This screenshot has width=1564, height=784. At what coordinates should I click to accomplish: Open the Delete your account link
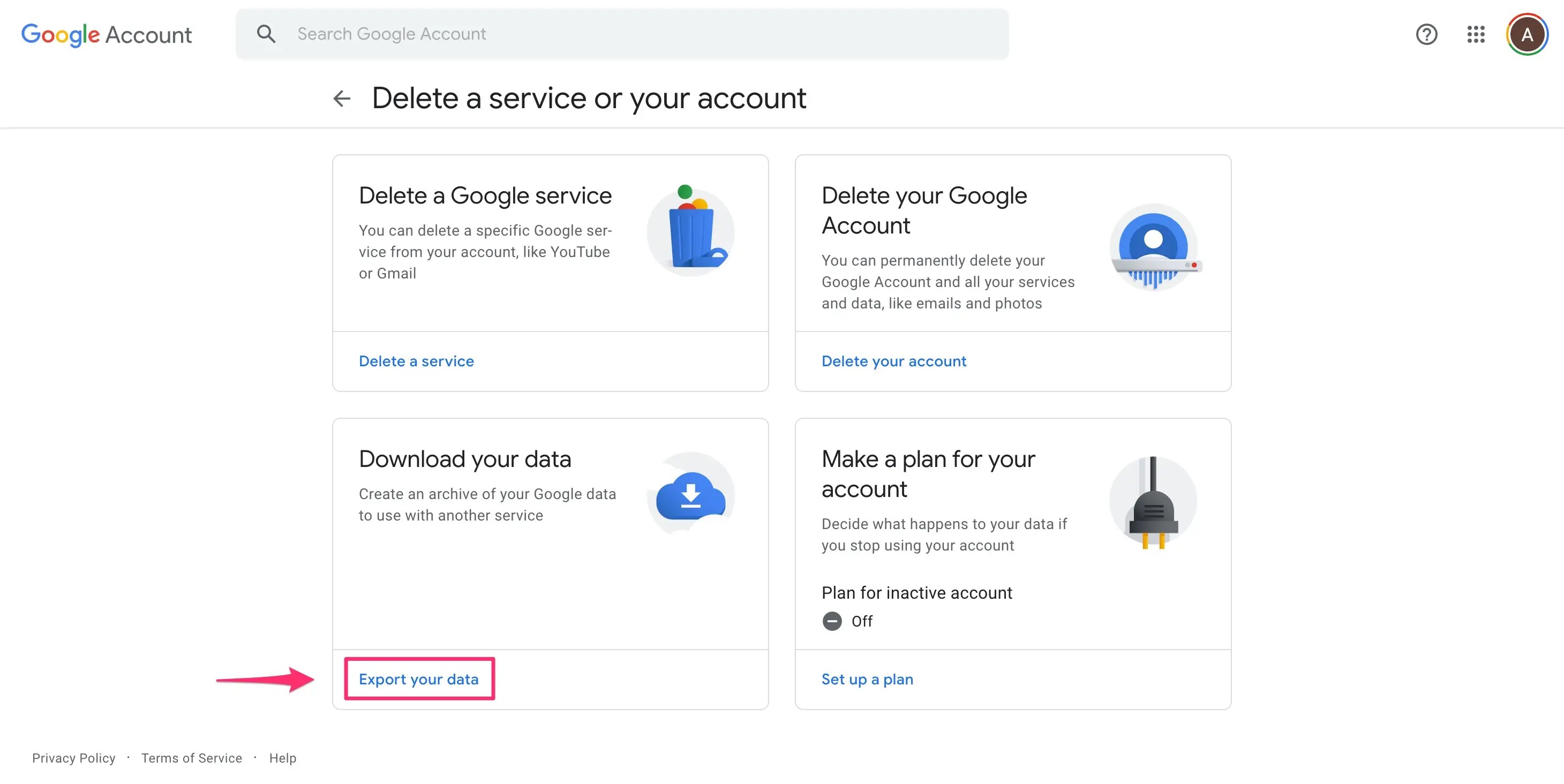coord(893,361)
